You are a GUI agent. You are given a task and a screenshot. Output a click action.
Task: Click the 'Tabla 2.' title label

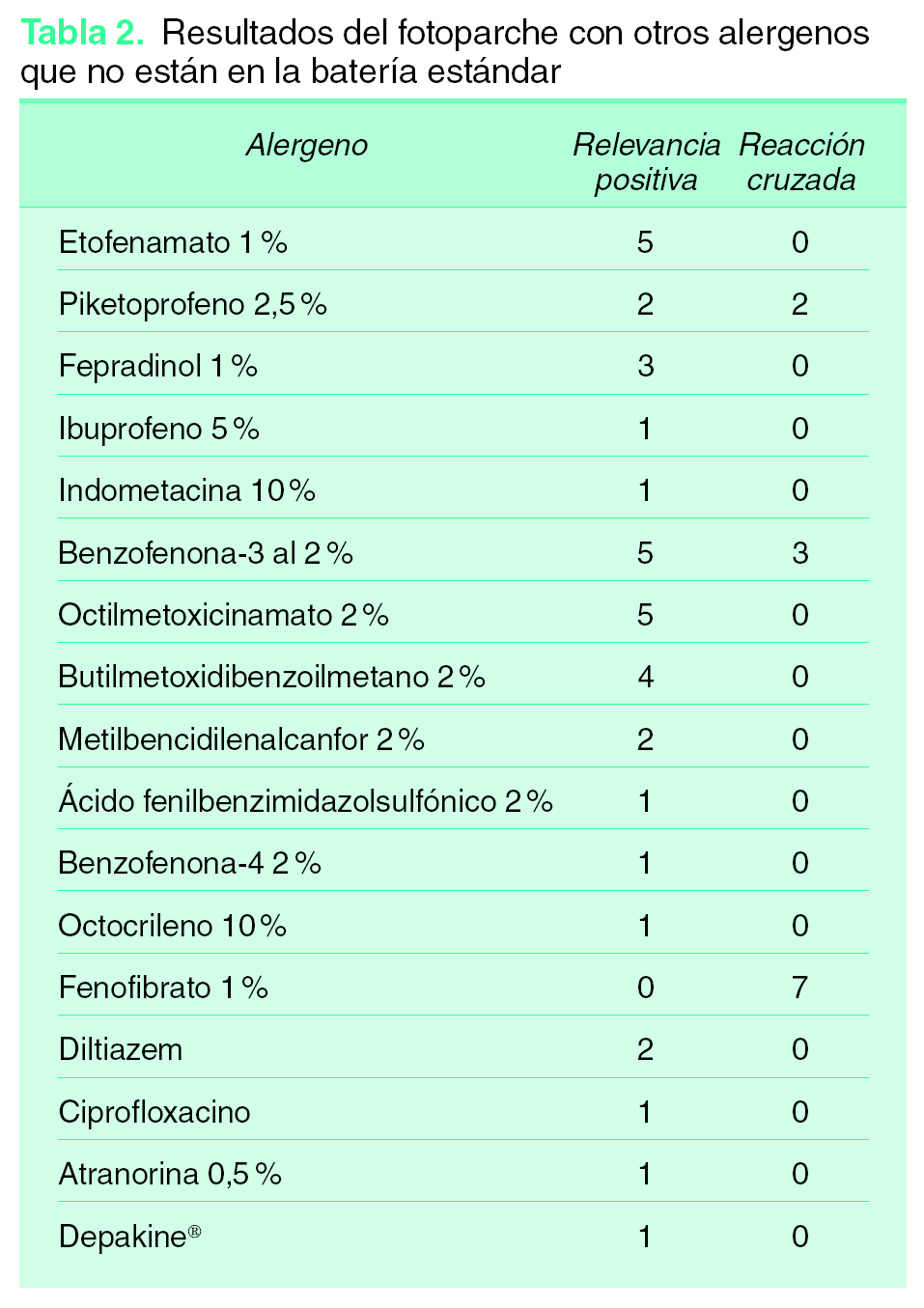click(82, 33)
